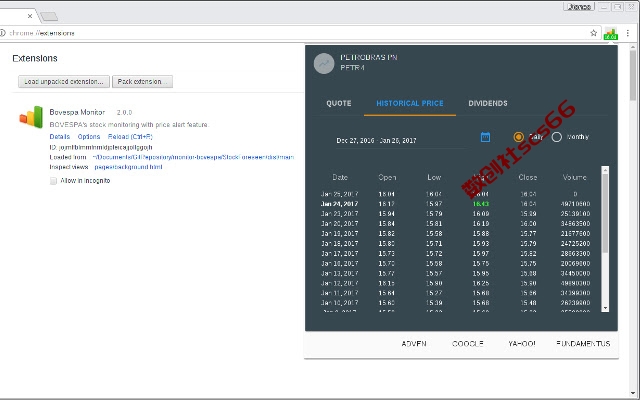This screenshot has width=640, height=400.
Task: Click the Jan 16, 2017 date cell
Action: click(x=340, y=264)
